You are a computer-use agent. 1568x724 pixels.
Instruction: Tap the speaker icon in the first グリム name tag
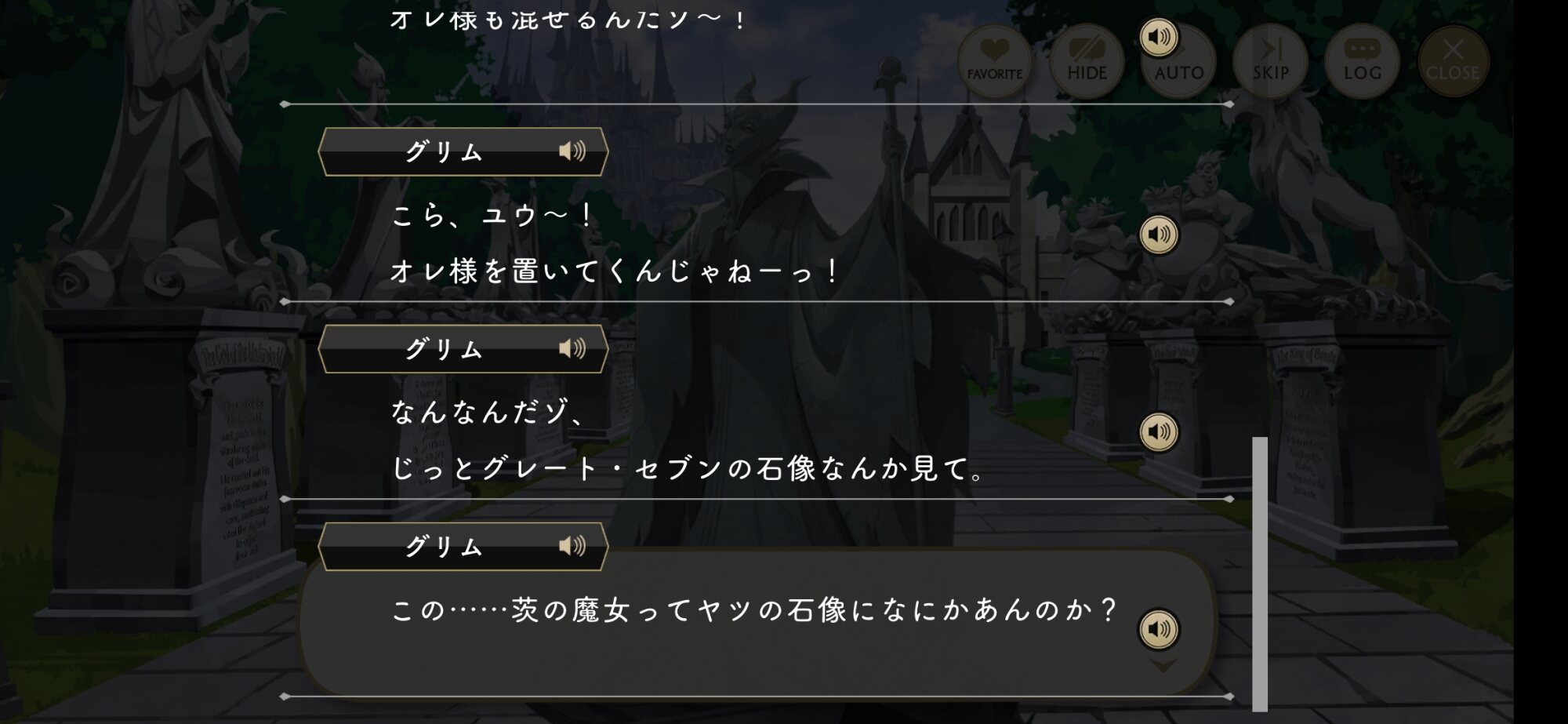tap(572, 151)
